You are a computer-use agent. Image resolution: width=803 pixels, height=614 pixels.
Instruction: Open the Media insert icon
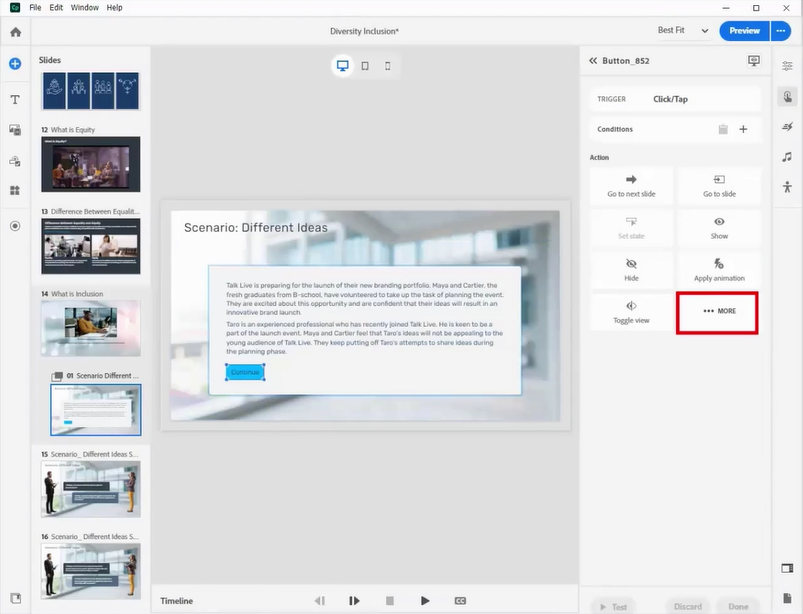15,130
